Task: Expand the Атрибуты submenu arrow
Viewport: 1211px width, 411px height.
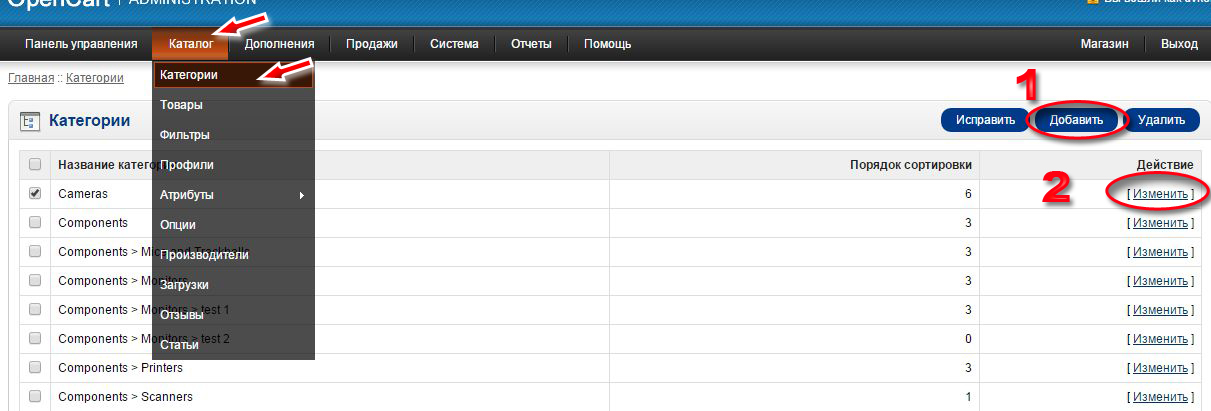Action: click(301, 195)
